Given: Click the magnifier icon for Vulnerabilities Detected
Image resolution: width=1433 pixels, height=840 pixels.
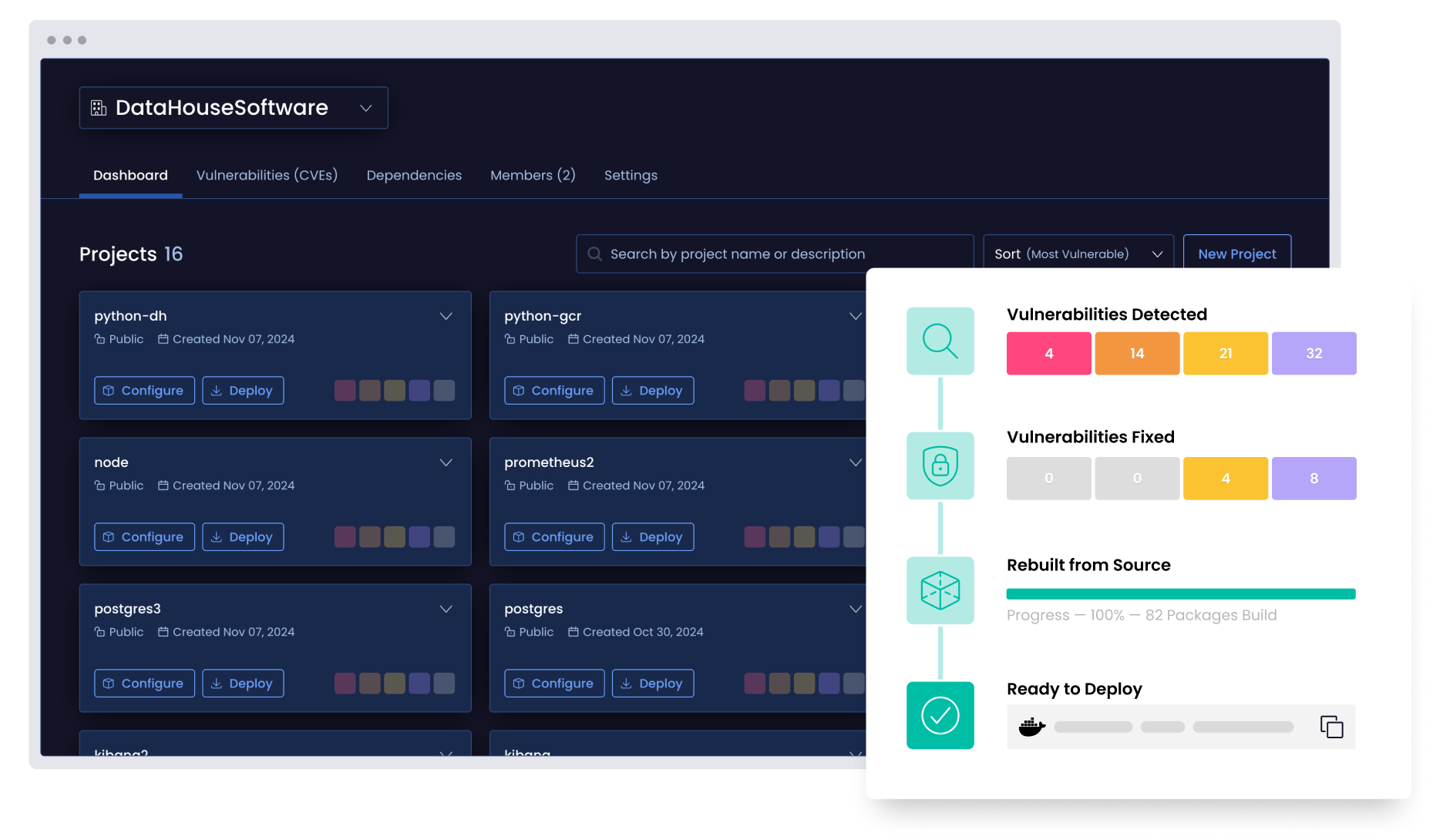Looking at the screenshot, I should coord(940,341).
